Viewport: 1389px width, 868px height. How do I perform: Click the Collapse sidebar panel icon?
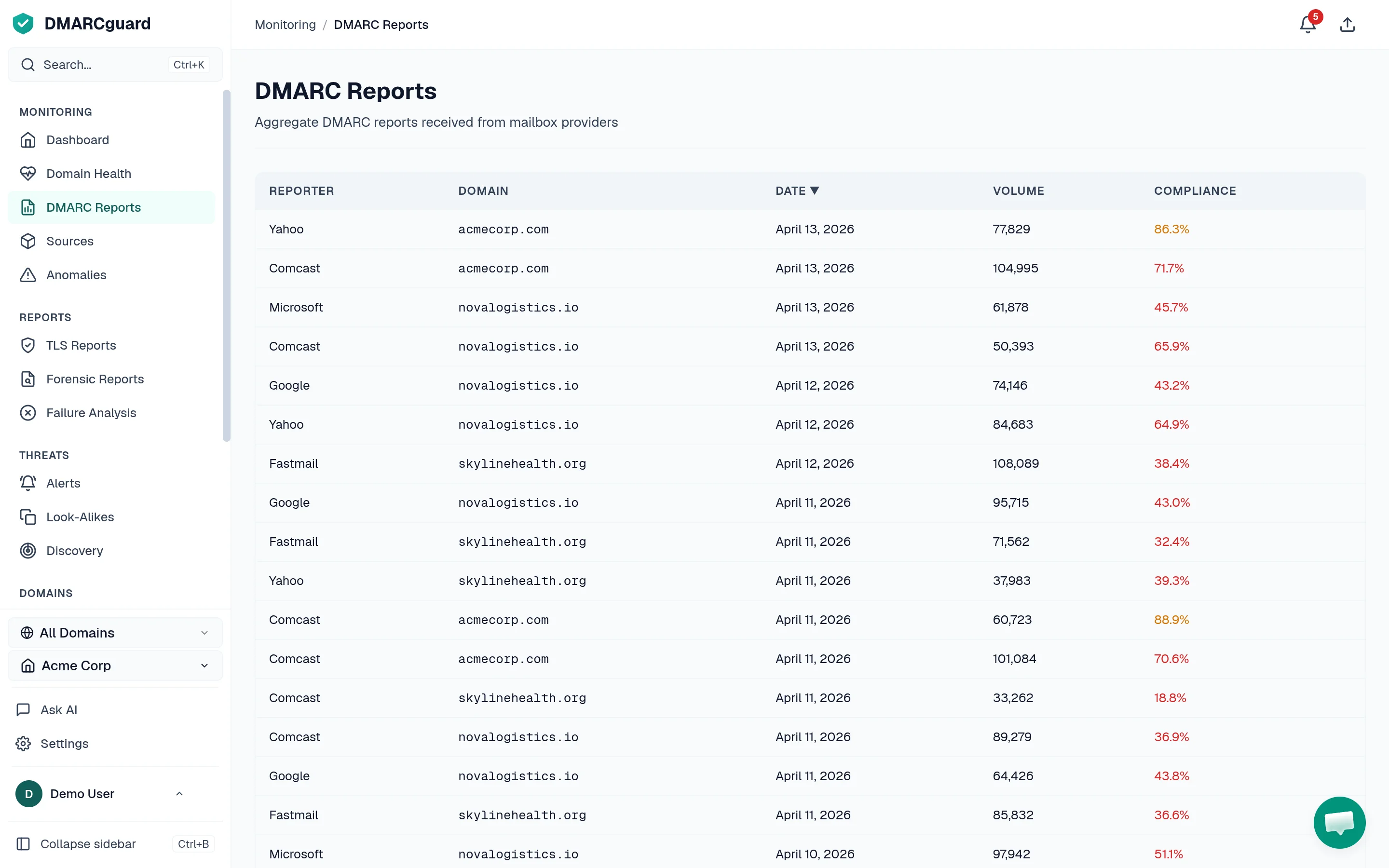coord(23,844)
